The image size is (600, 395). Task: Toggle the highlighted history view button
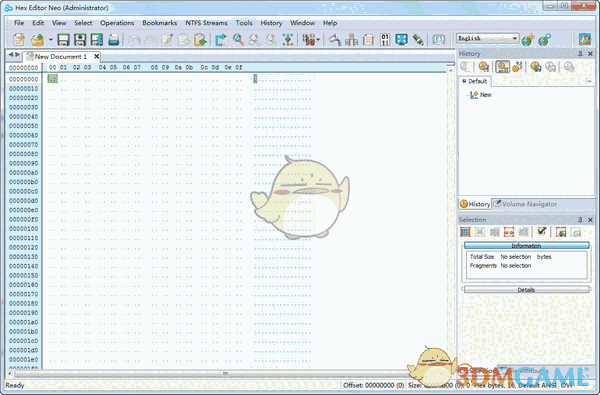tap(502, 67)
